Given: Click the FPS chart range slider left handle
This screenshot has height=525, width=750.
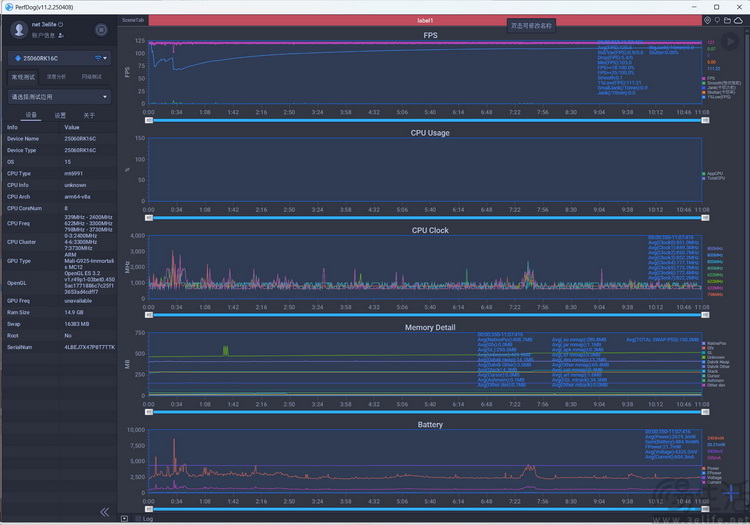Looking at the screenshot, I should pyautogui.click(x=149, y=120).
